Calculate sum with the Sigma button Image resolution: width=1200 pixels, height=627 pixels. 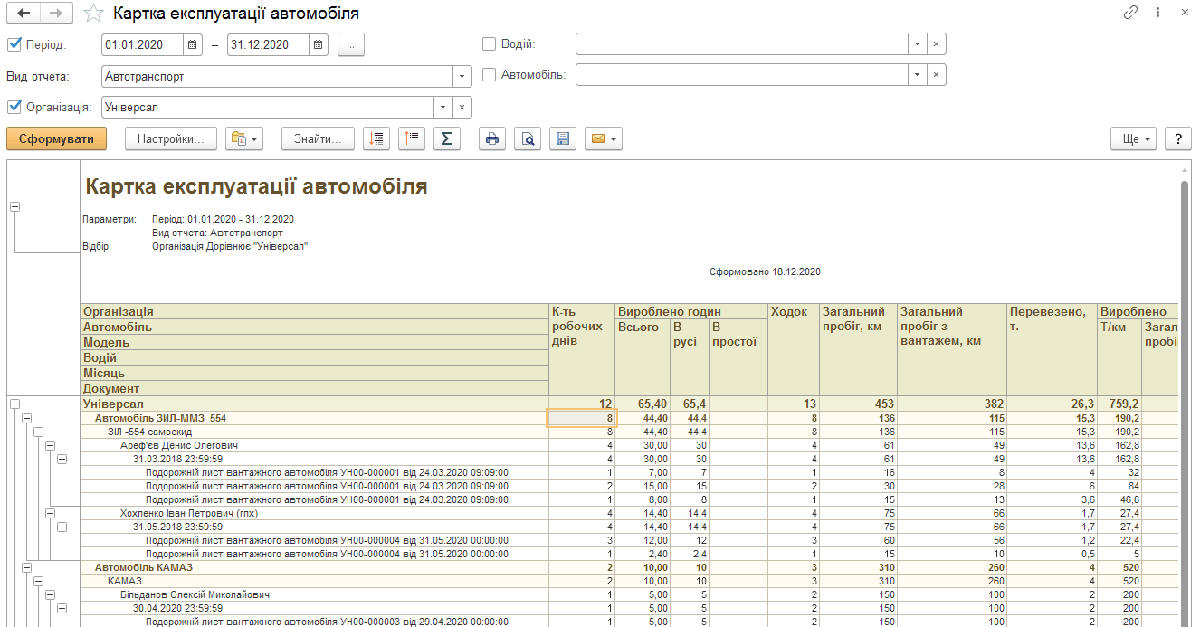click(x=446, y=139)
